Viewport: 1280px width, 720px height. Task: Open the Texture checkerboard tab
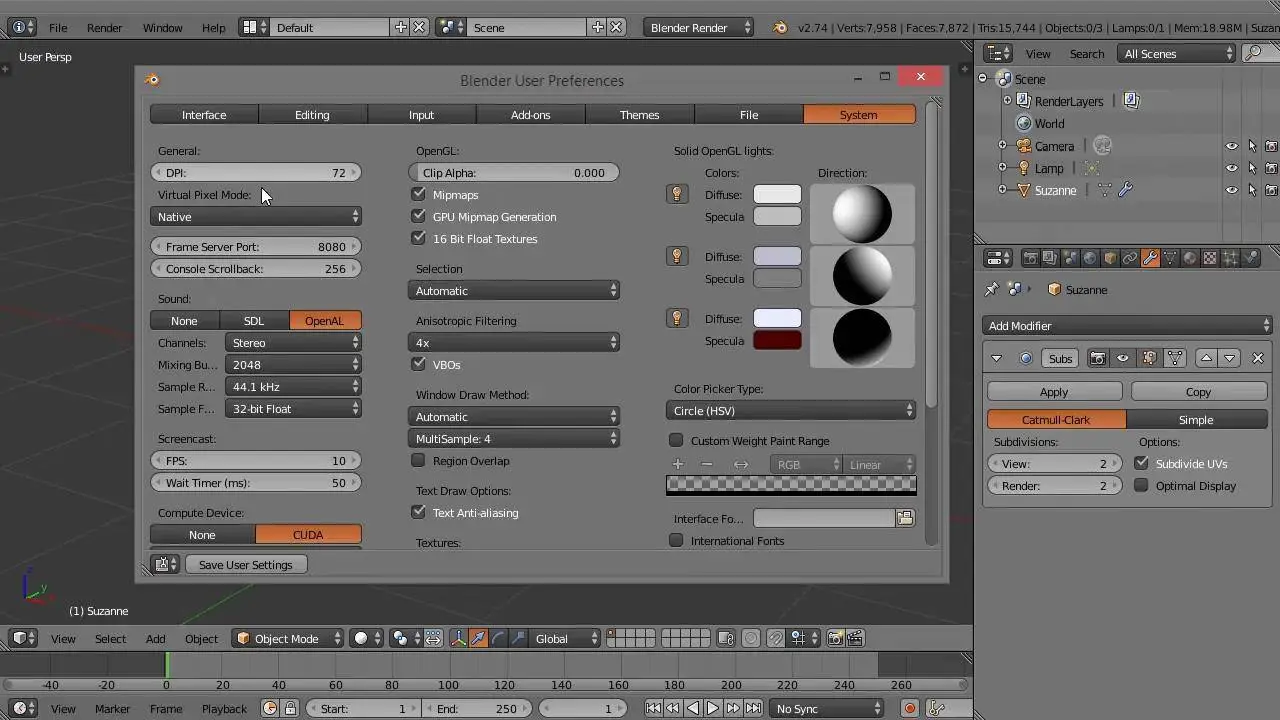pyautogui.click(x=1210, y=258)
